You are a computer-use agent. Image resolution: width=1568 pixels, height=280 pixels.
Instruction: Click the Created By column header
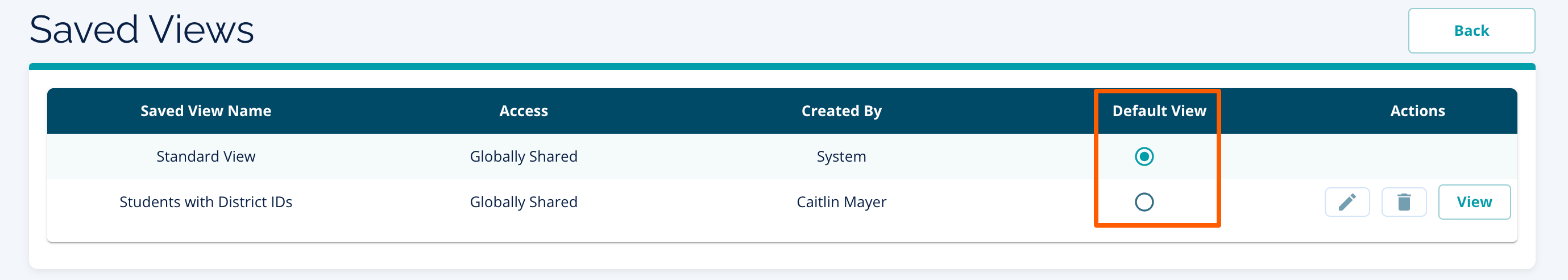click(841, 111)
